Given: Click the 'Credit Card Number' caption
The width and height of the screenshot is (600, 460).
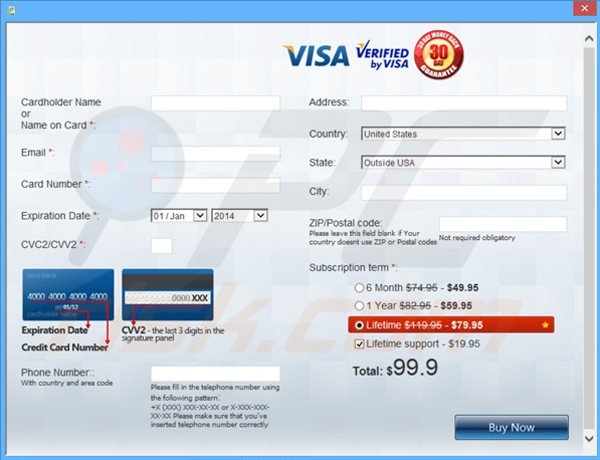Looking at the screenshot, I should click(65, 347).
